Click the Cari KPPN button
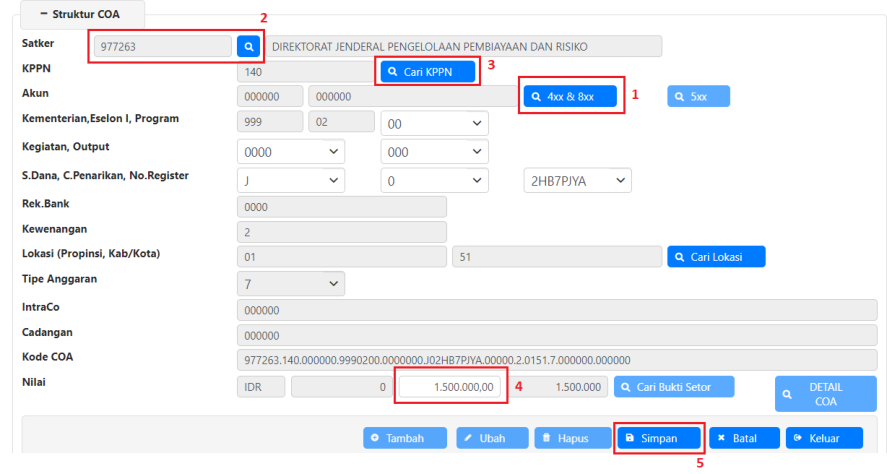This screenshot has height=474, width=887. (426, 72)
